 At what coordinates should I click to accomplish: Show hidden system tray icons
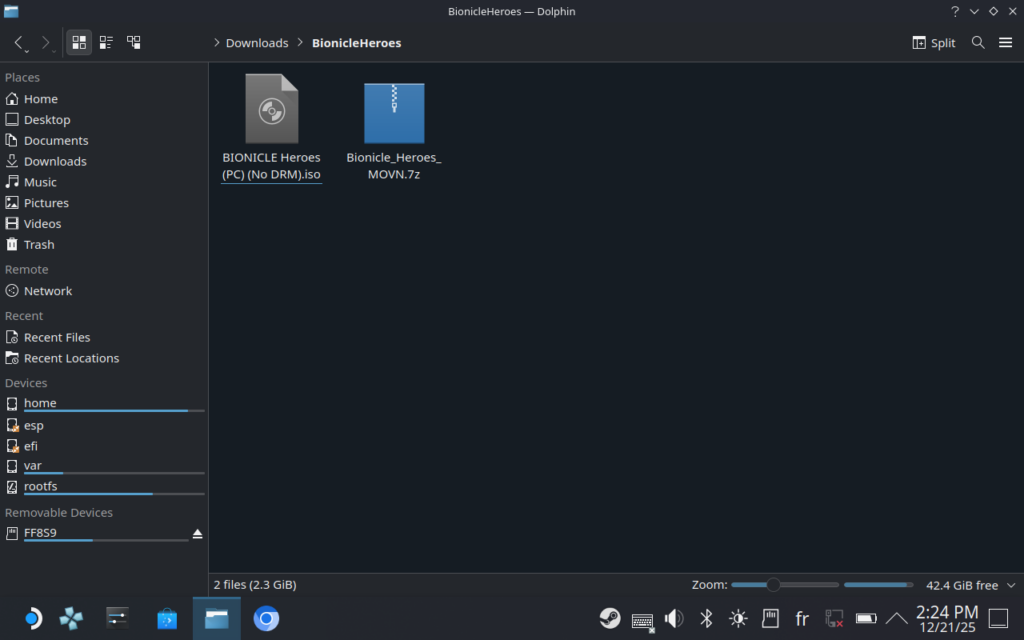pos(897,618)
